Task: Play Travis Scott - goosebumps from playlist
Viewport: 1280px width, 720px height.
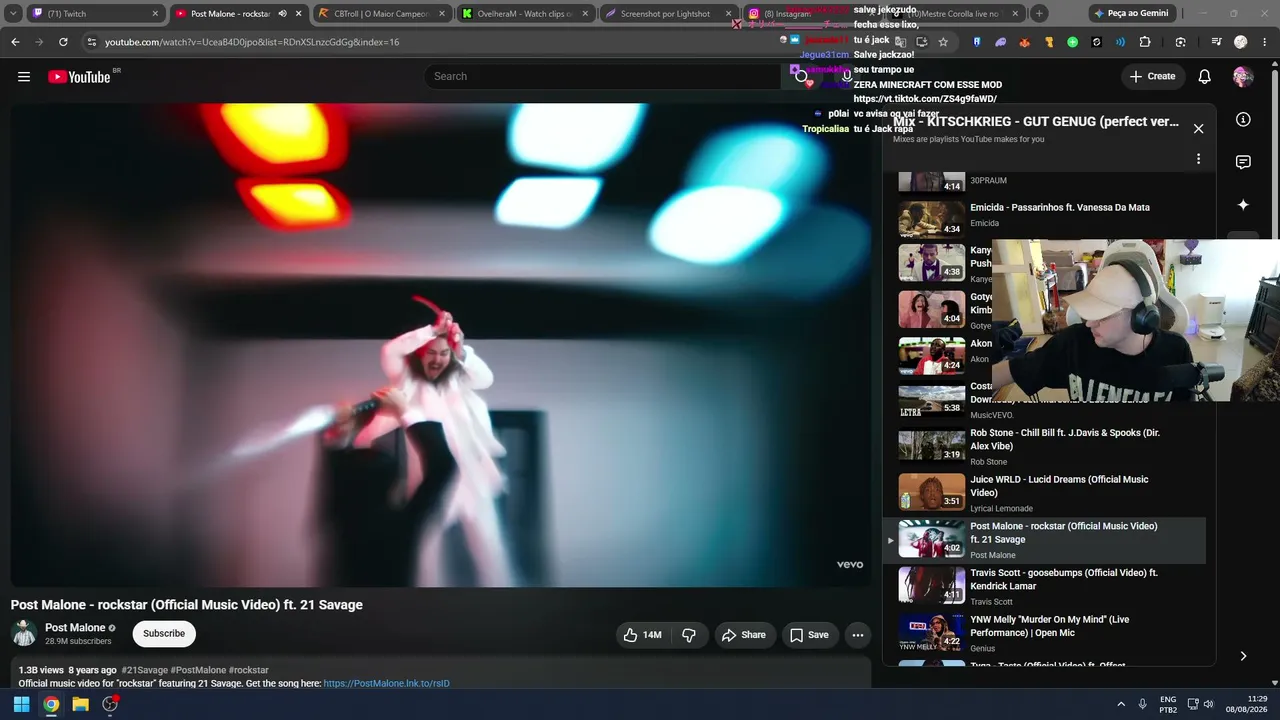Action: click(x=1044, y=587)
